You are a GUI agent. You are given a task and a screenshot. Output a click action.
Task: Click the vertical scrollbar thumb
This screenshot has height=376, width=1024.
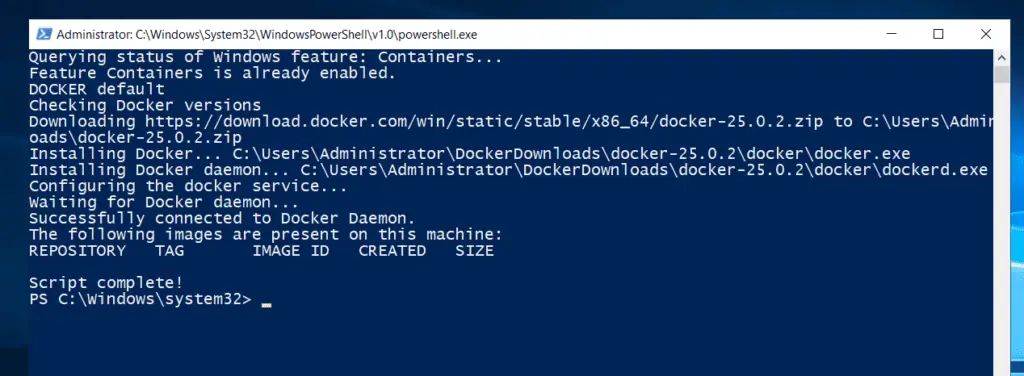[1002, 74]
